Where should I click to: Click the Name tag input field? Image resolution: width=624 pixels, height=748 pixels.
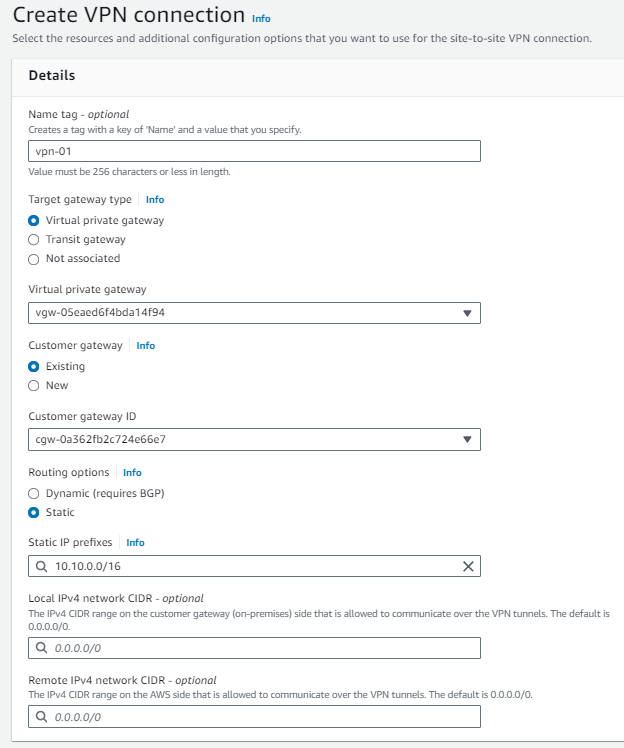click(x=255, y=151)
